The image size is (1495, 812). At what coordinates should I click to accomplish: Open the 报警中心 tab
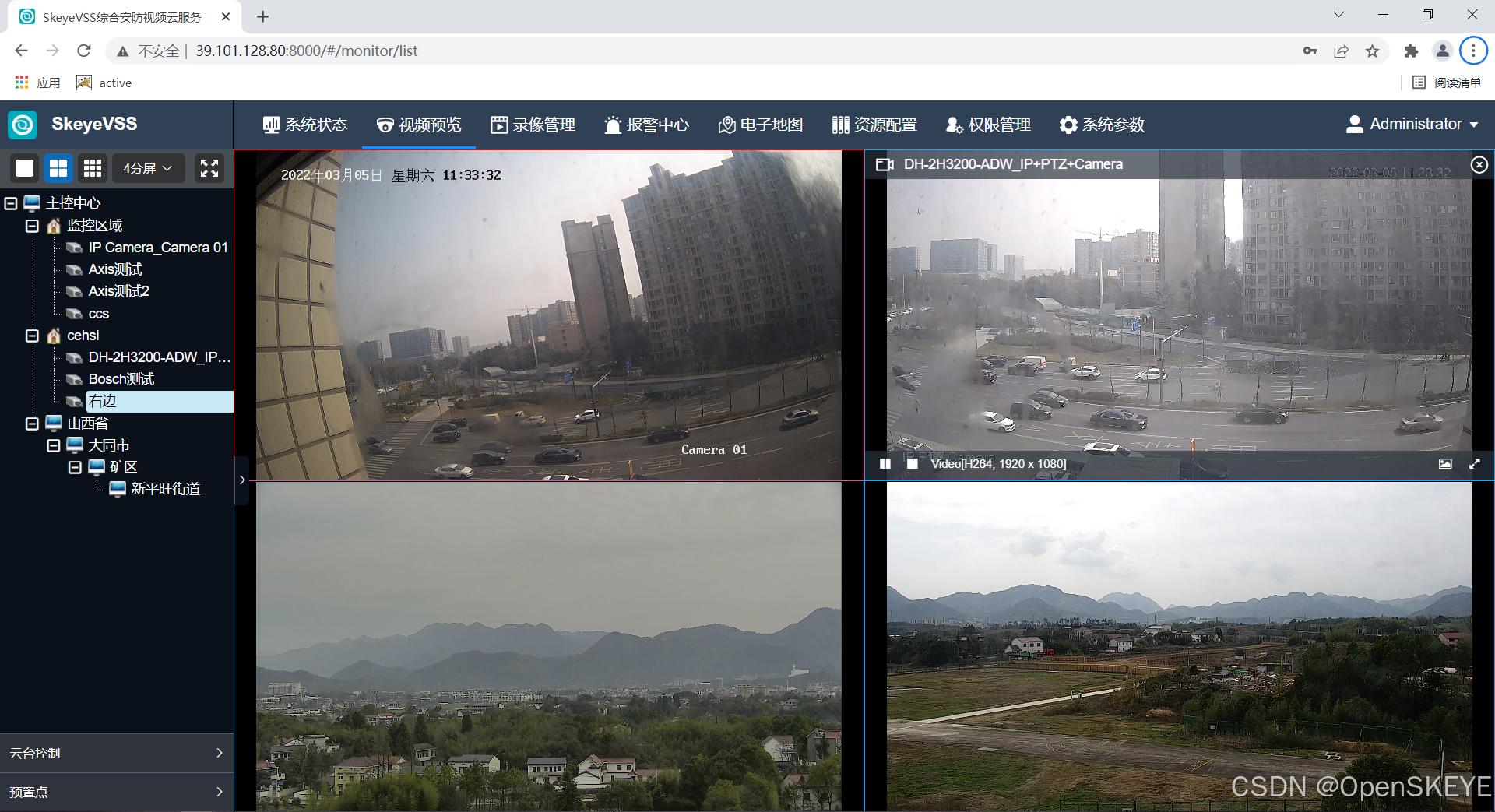tap(646, 125)
